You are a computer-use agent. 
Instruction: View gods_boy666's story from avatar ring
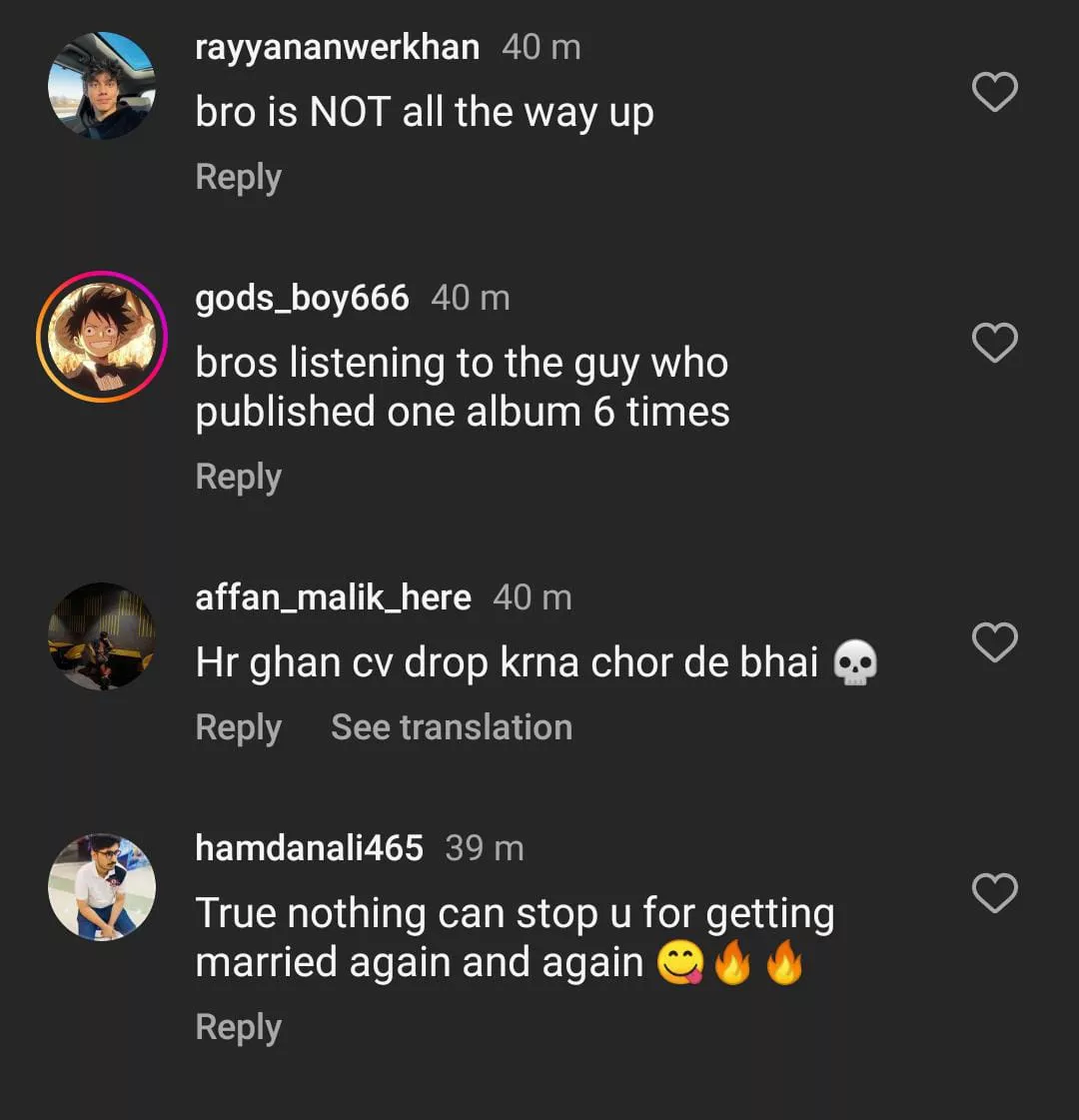(x=102, y=337)
